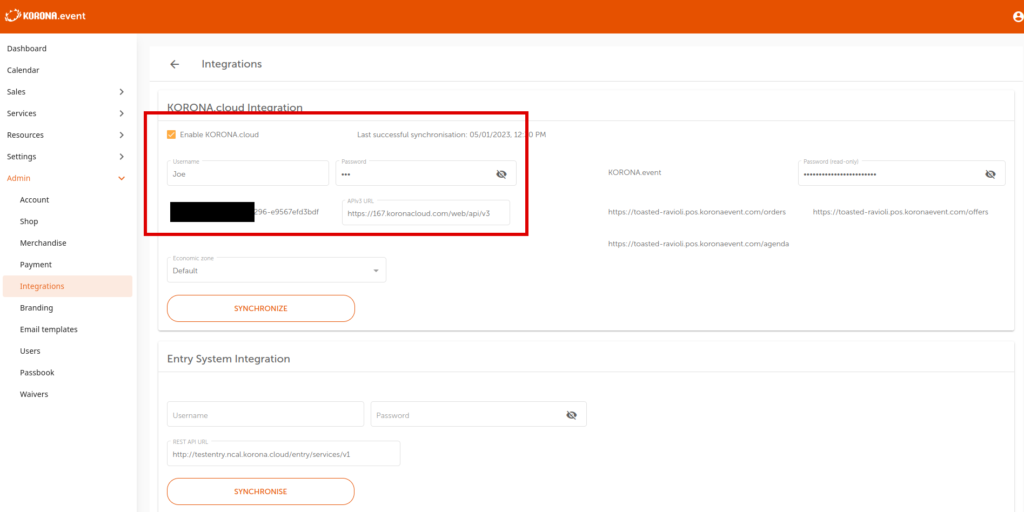Open Merchandise under Admin
Viewport: 1024px width, 512px height.
pos(43,243)
